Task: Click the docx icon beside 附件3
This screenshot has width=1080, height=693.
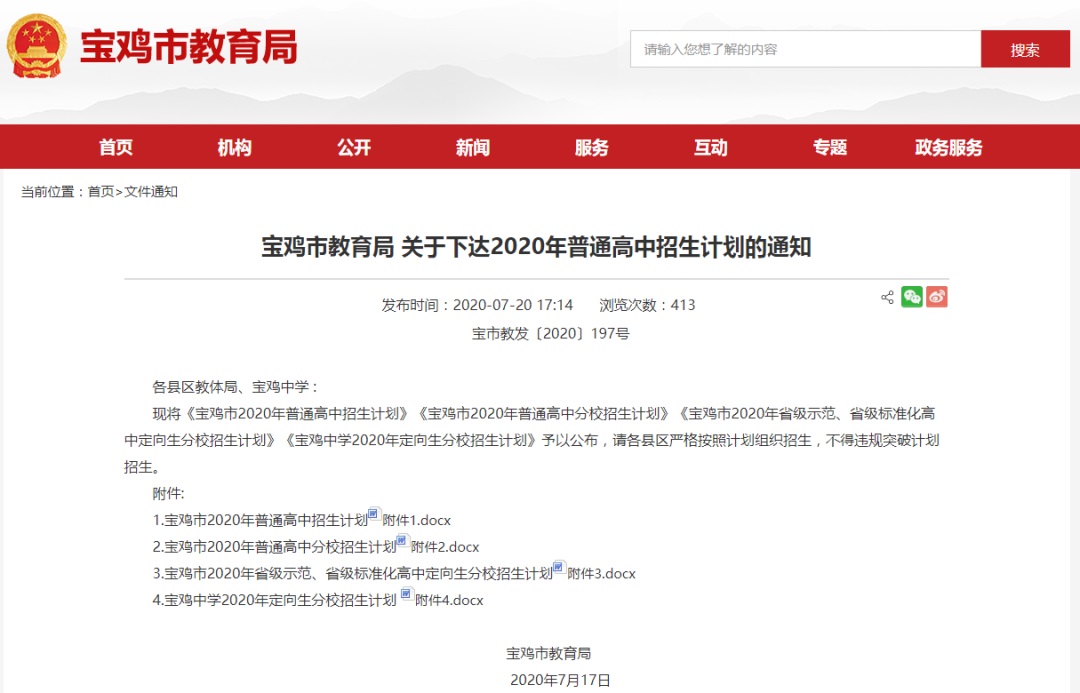Action: [559, 569]
